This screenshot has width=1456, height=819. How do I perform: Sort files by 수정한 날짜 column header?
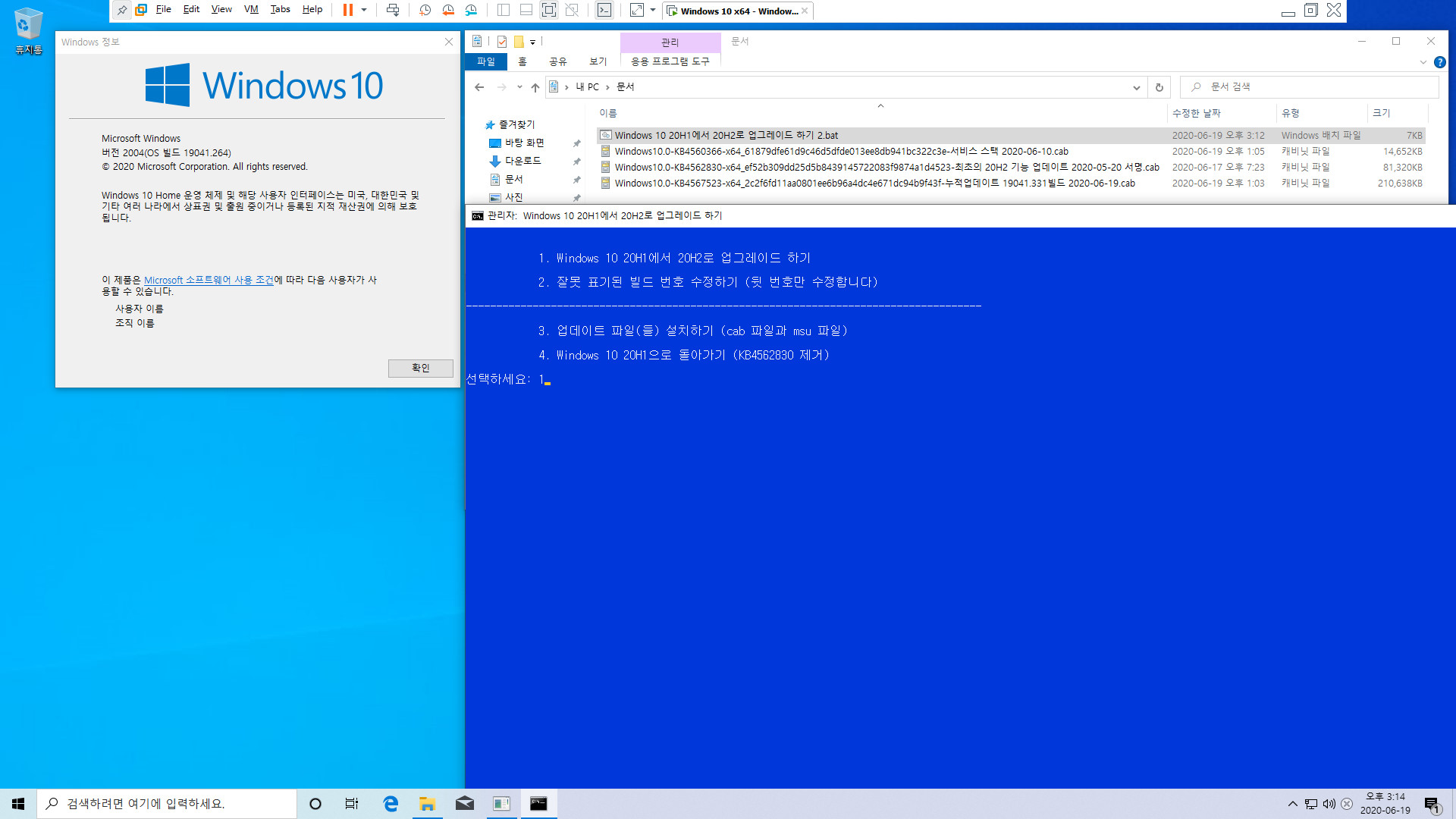1197,113
